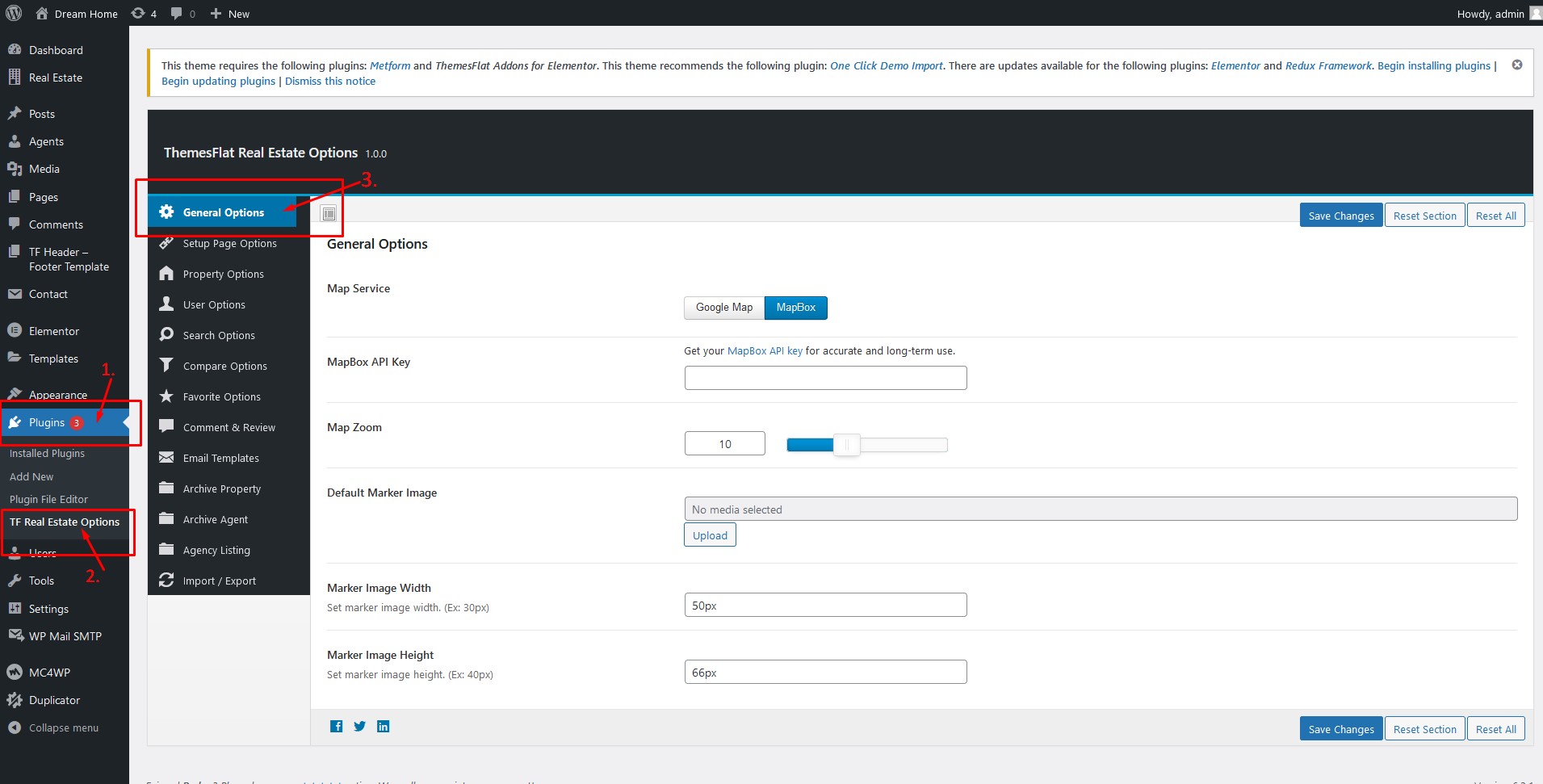This screenshot has height=784, width=1543.
Task: Open the MapBox API key link
Action: (765, 350)
